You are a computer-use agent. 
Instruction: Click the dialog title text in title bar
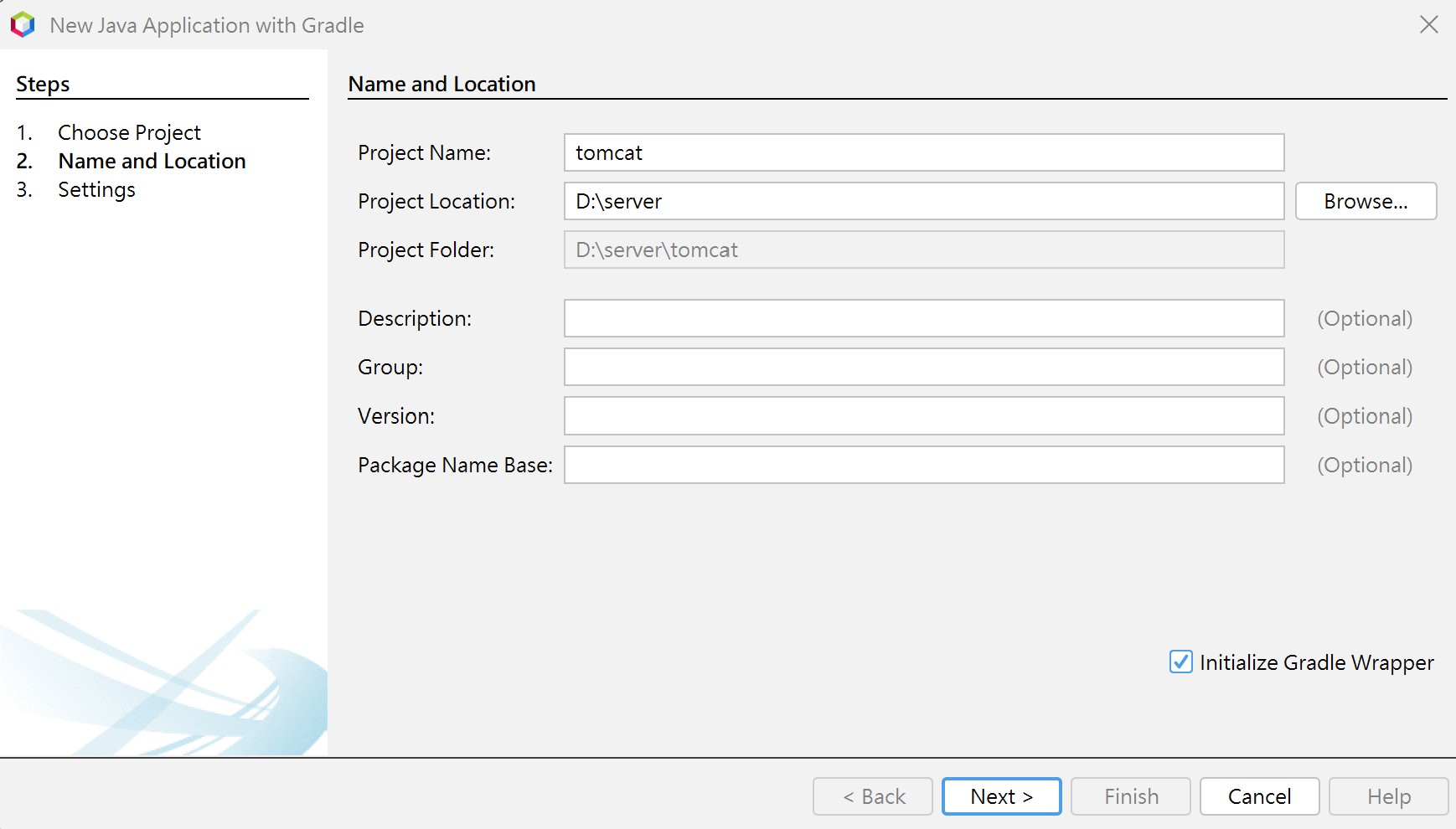point(207,25)
